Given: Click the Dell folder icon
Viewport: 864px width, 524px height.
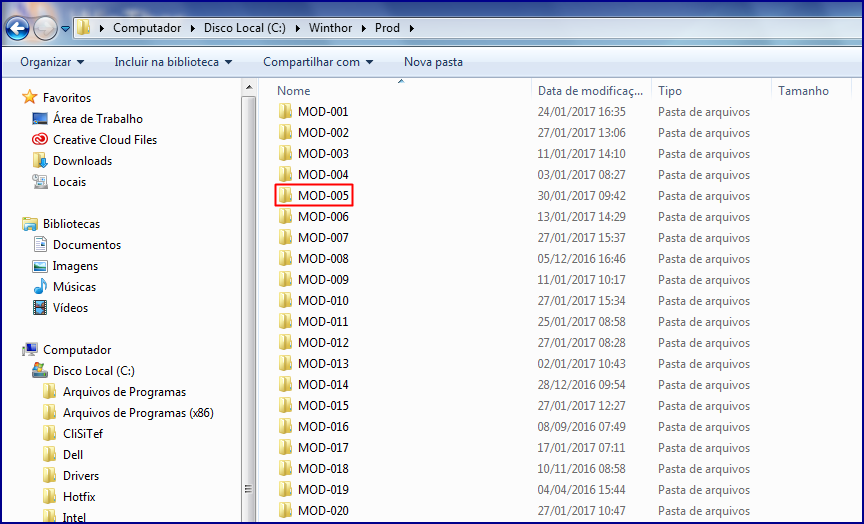Looking at the screenshot, I should 50,455.
